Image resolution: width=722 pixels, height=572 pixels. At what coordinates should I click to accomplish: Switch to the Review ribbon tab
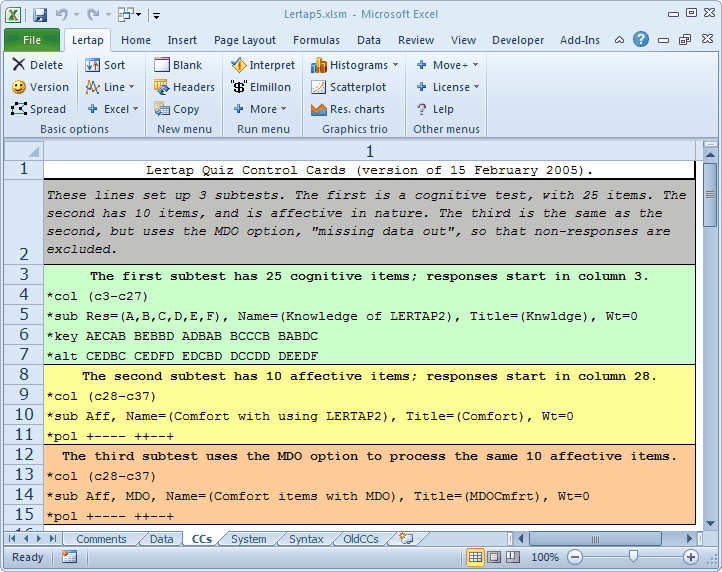point(416,40)
